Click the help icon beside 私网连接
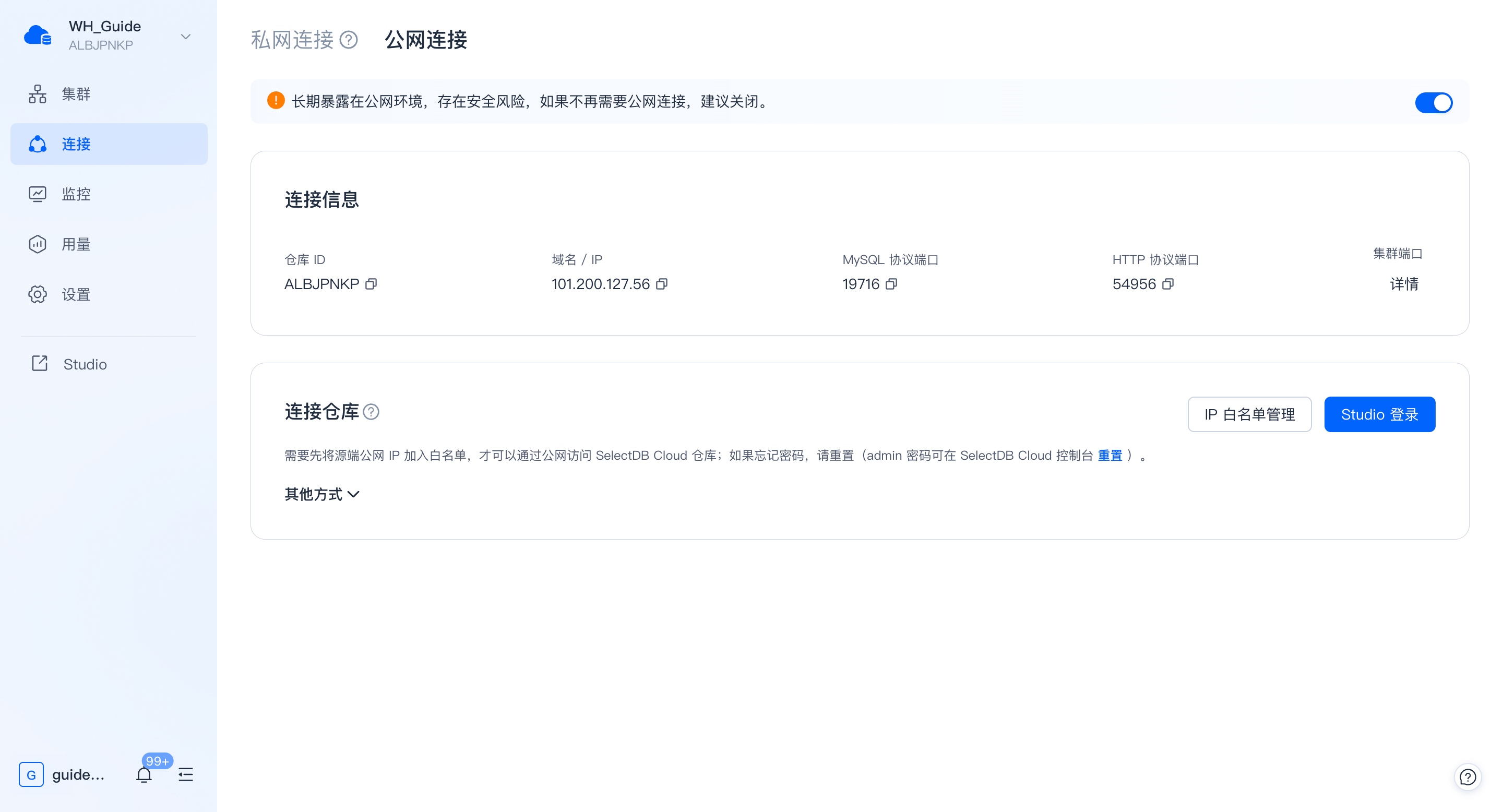Image resolution: width=1503 pixels, height=812 pixels. click(x=348, y=40)
